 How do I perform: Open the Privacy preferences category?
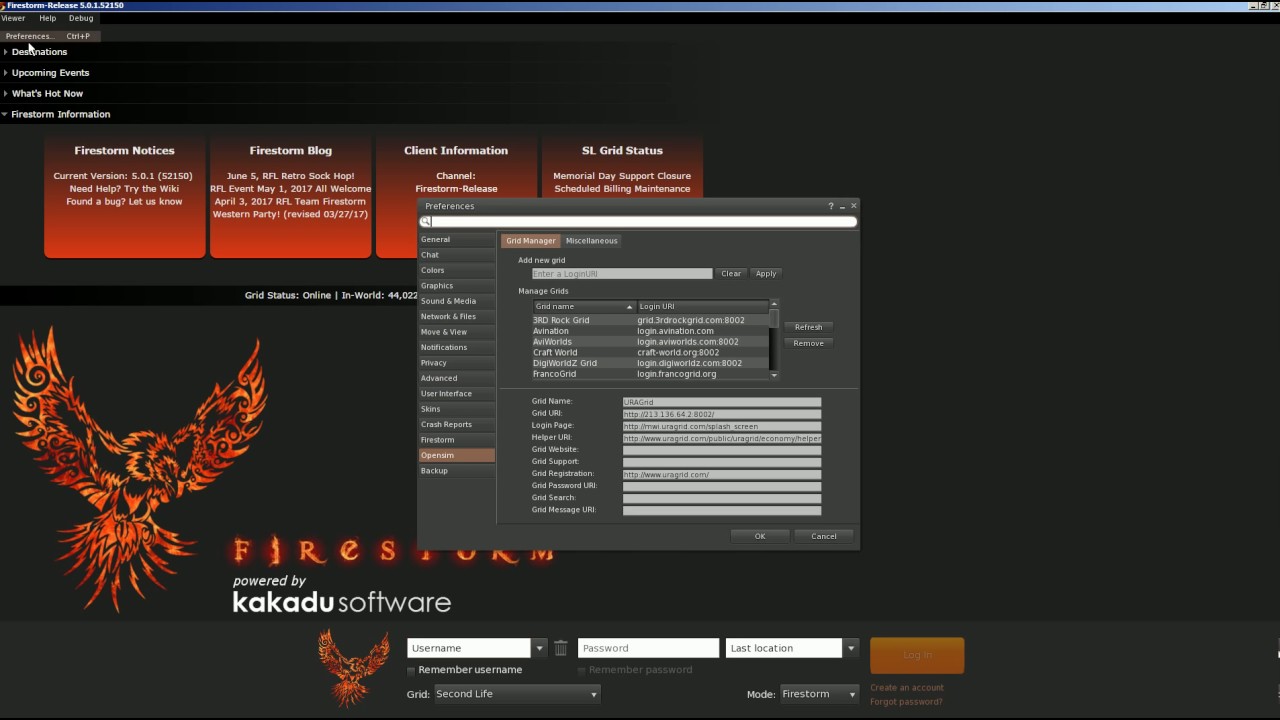pos(457,363)
